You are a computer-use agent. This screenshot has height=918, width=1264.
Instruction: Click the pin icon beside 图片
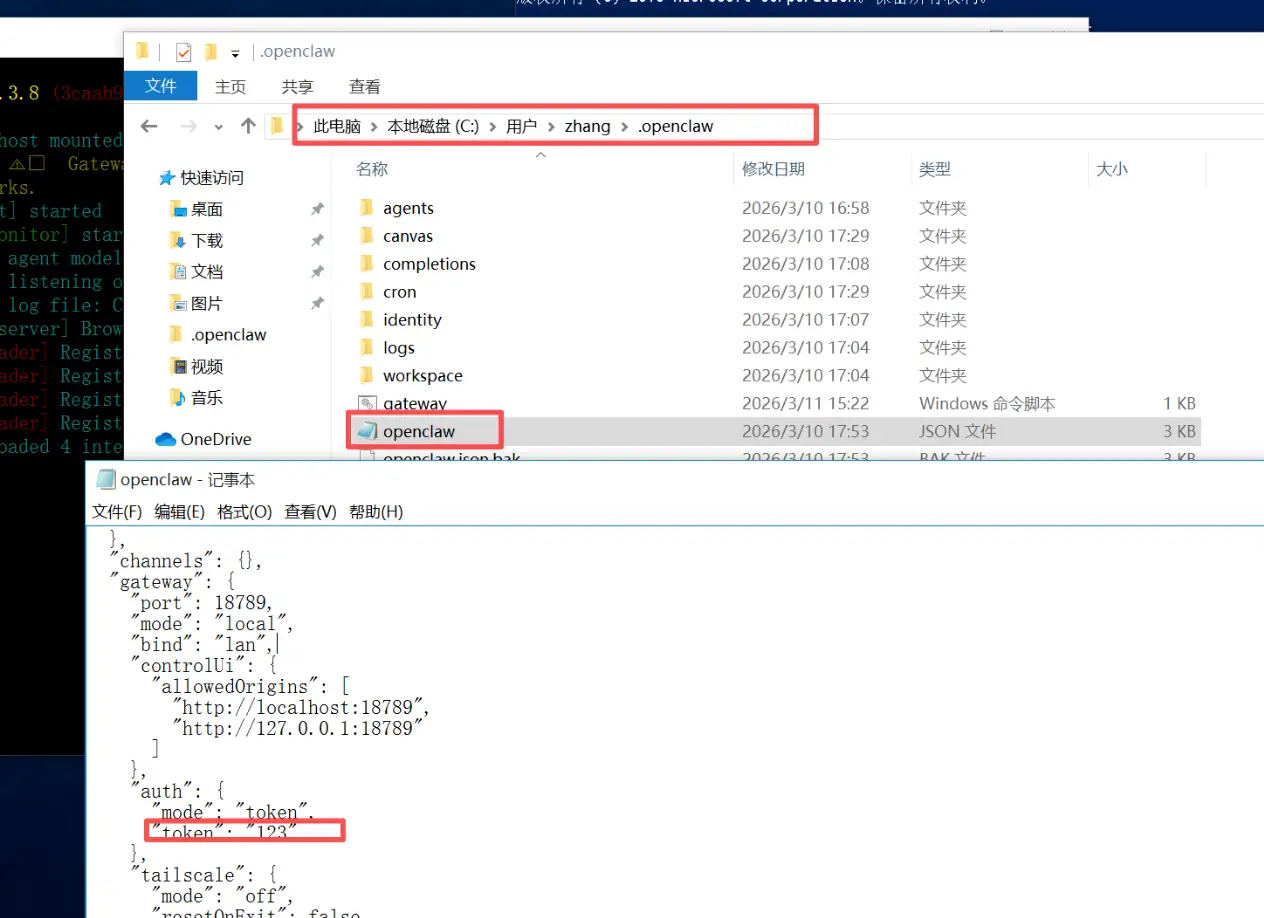317,304
